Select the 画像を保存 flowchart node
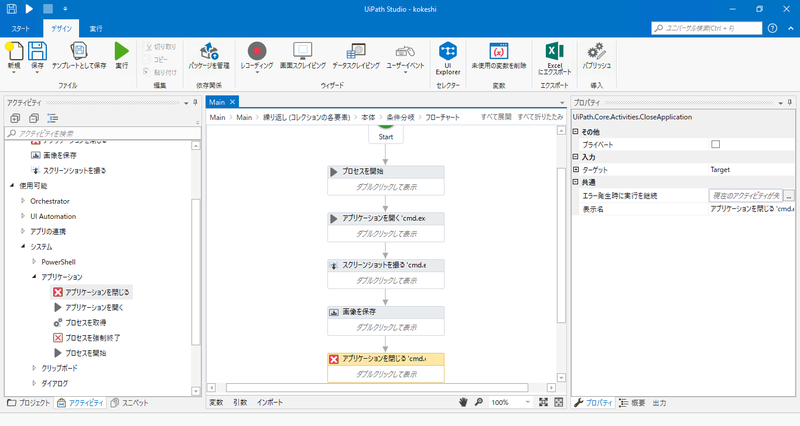This screenshot has width=800, height=426. tap(386, 320)
